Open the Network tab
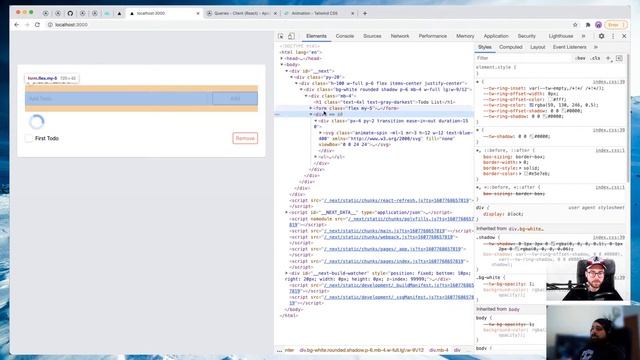 [400, 36]
